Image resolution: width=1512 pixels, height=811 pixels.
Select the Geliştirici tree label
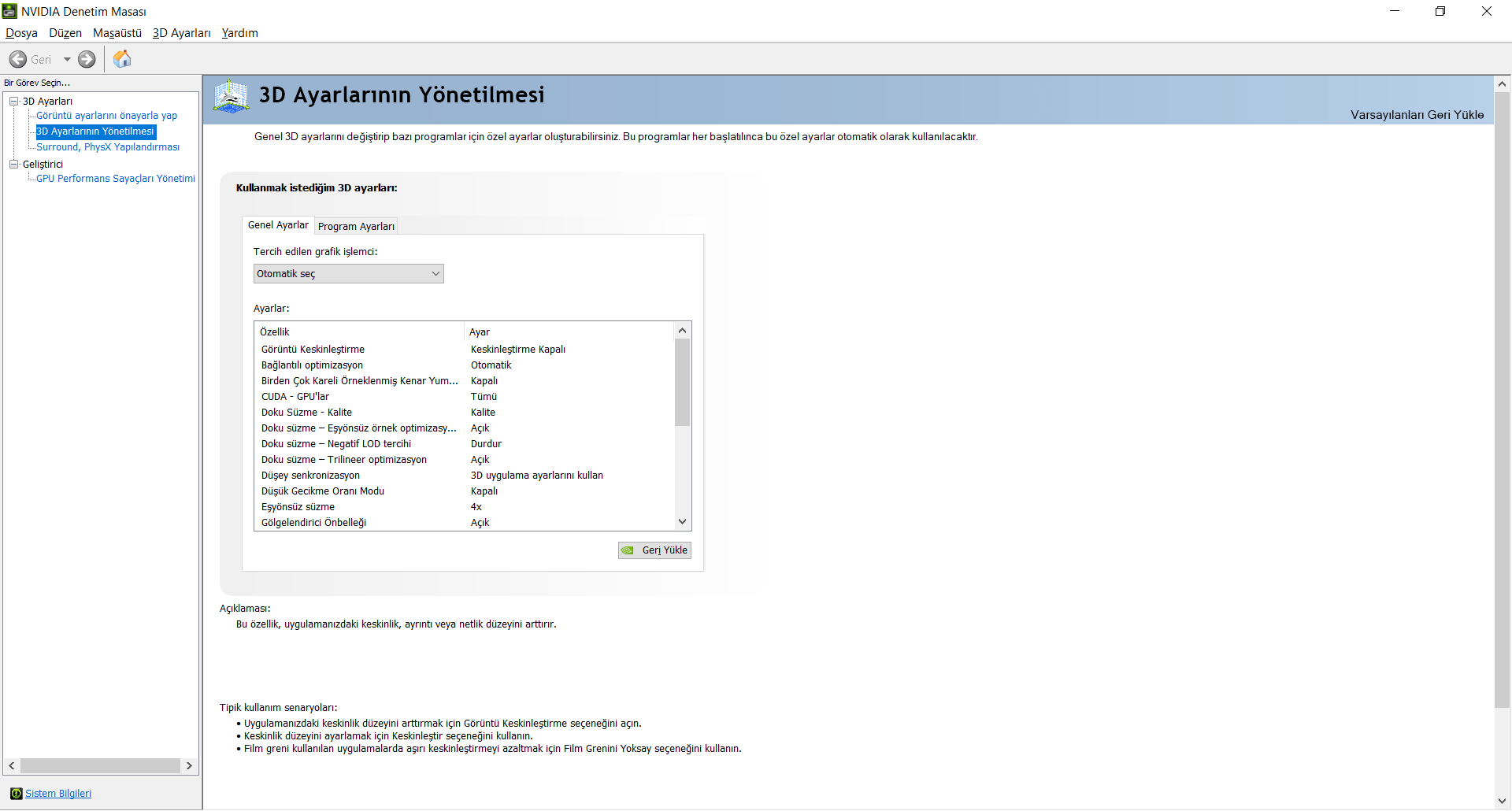pyautogui.click(x=43, y=165)
